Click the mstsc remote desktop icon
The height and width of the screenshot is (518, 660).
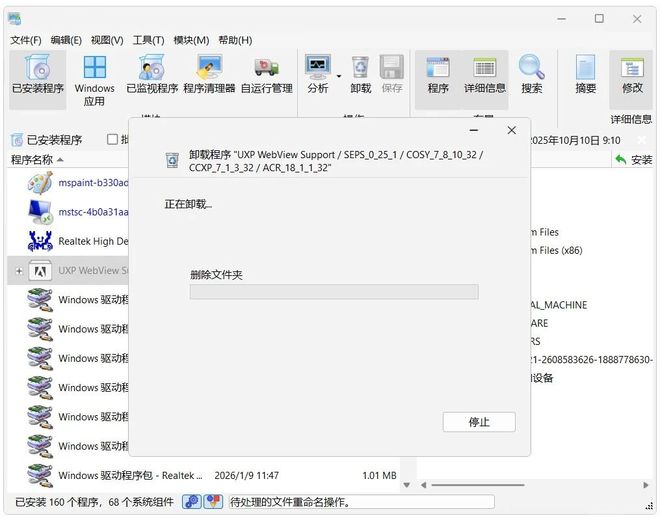[40, 212]
